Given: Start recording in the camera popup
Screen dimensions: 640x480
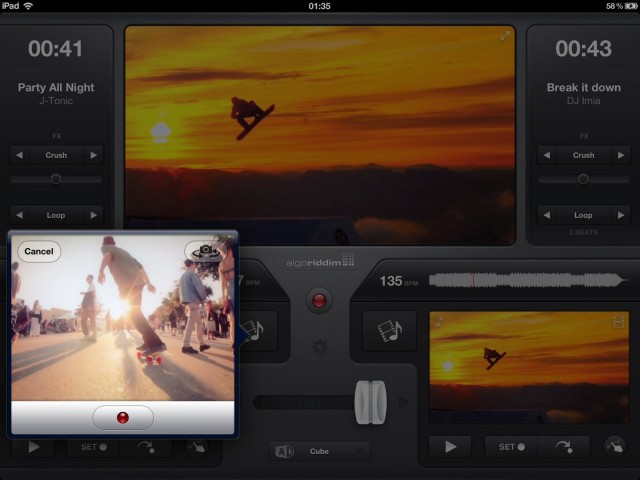Looking at the screenshot, I should tap(122, 417).
